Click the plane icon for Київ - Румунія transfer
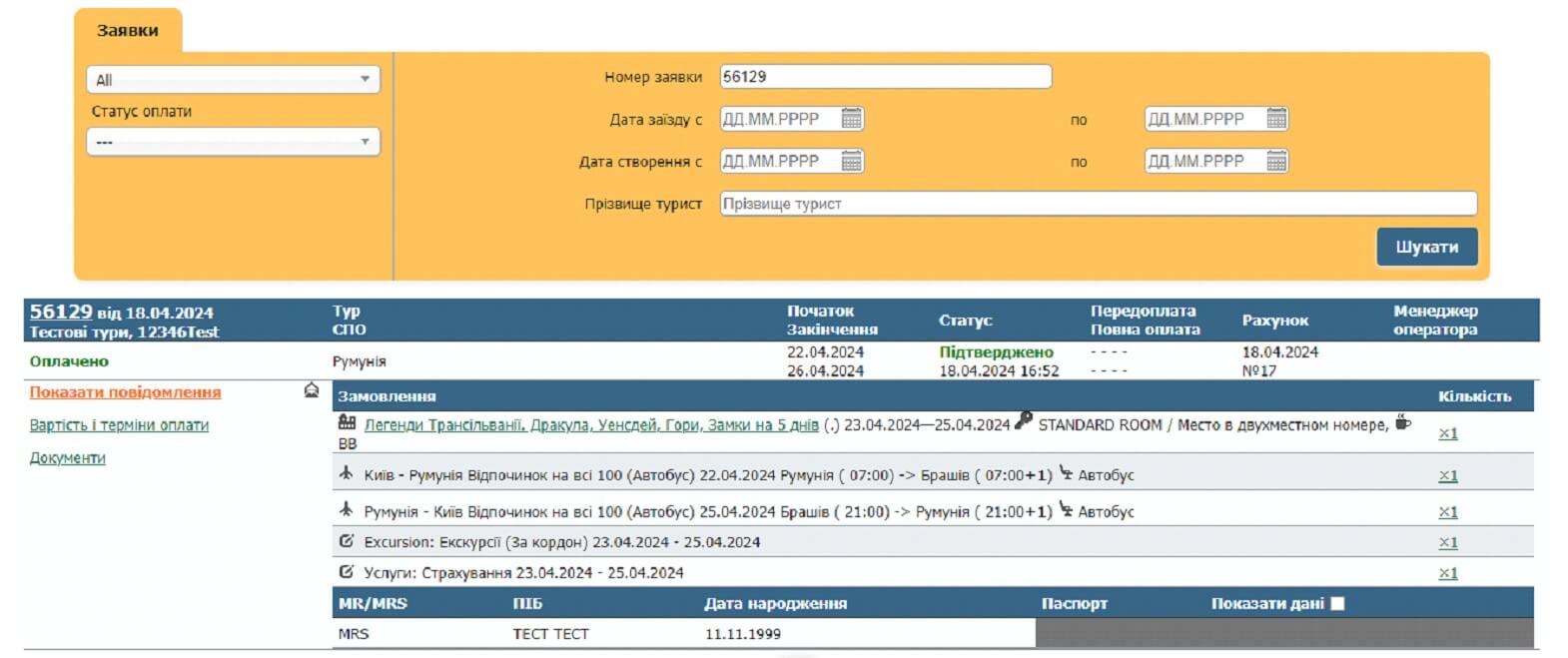The width and height of the screenshot is (1568, 658). [x=347, y=473]
